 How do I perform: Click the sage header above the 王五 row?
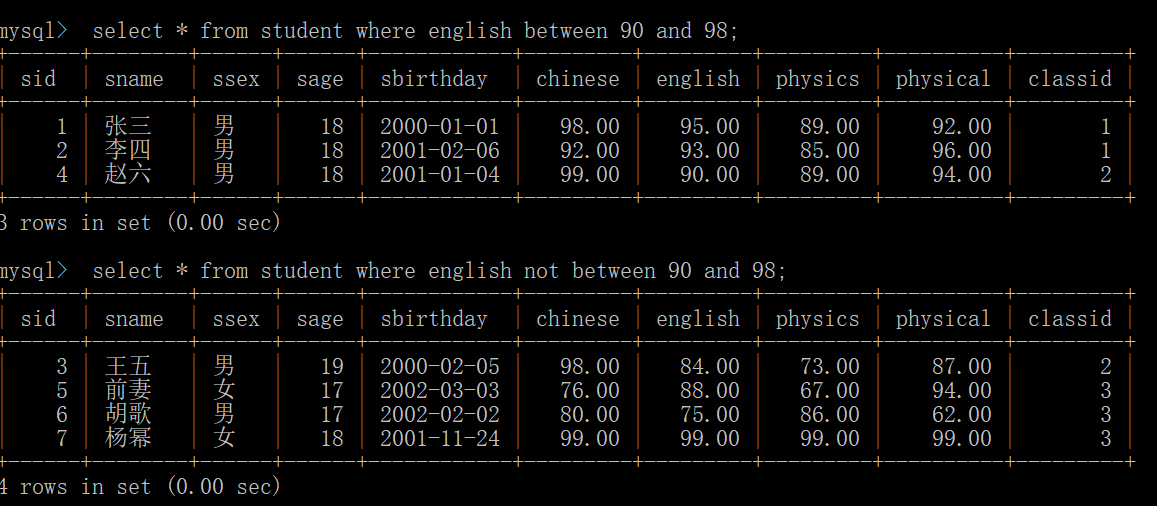pyautogui.click(x=320, y=319)
